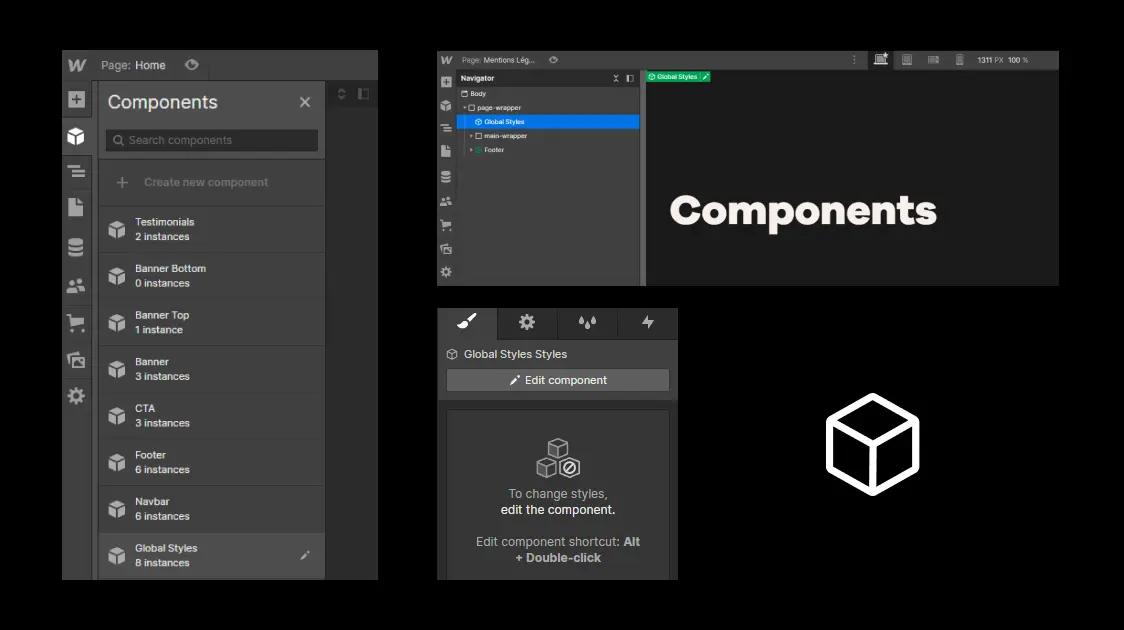
Task: Click collapse arrows icon beside Components panel
Action: [x=341, y=94]
